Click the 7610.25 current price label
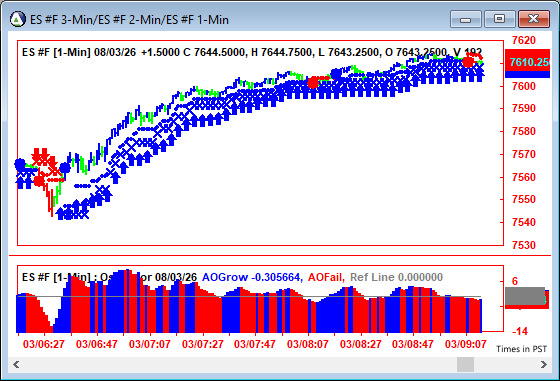Screen dimensions: 560x381 point(528,62)
